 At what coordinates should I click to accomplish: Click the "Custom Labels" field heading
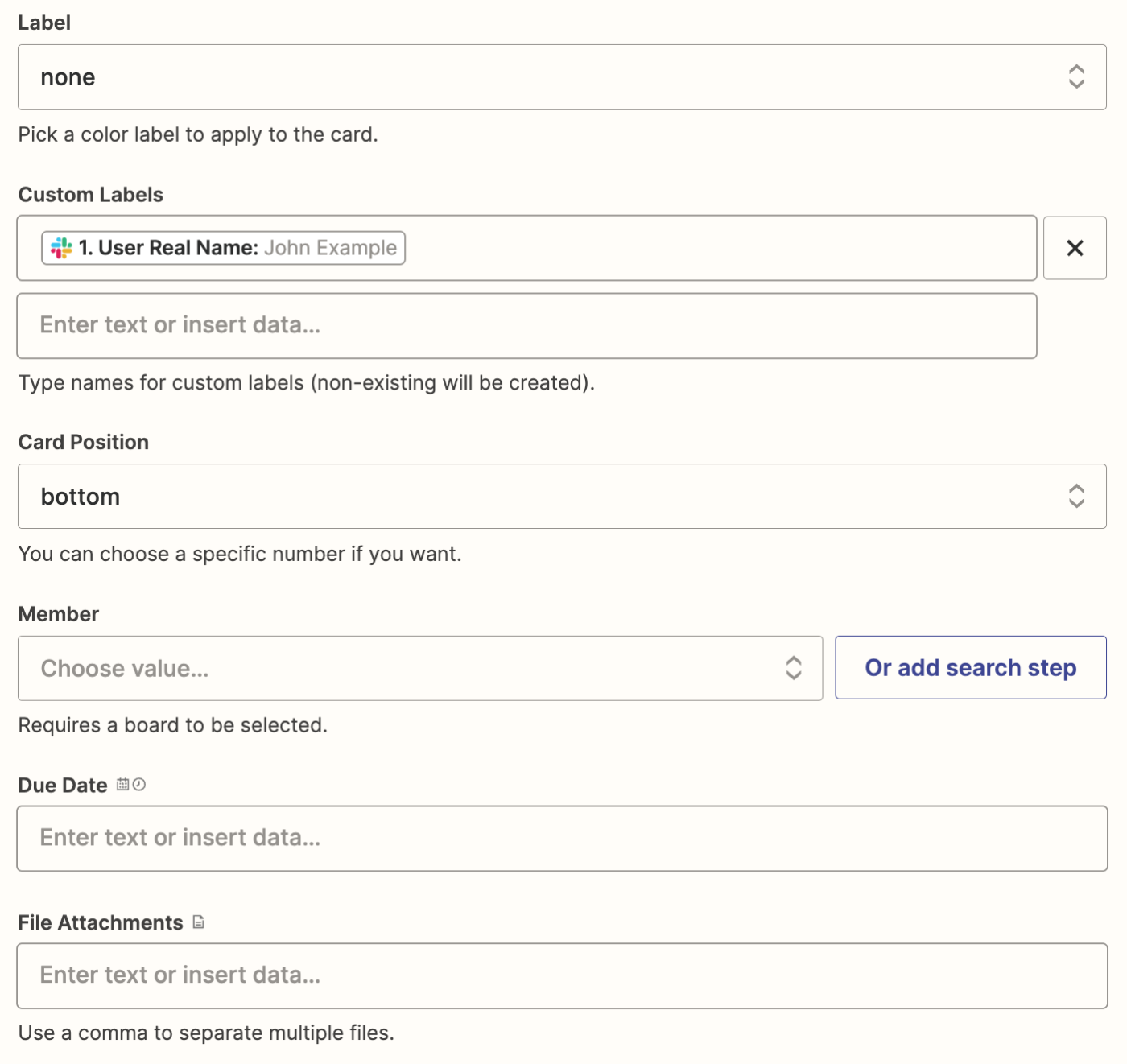(x=90, y=195)
